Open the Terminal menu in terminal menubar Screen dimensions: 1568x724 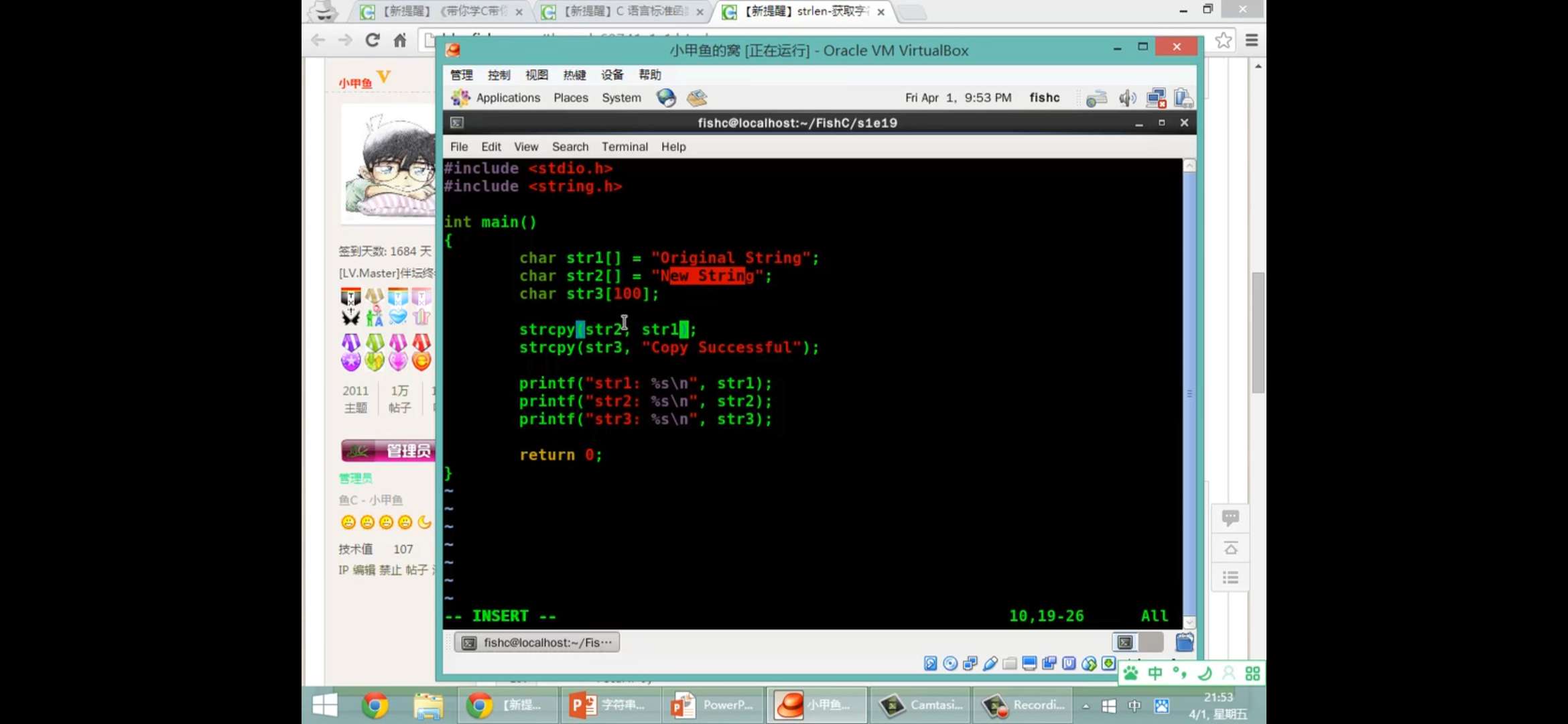[x=625, y=147]
